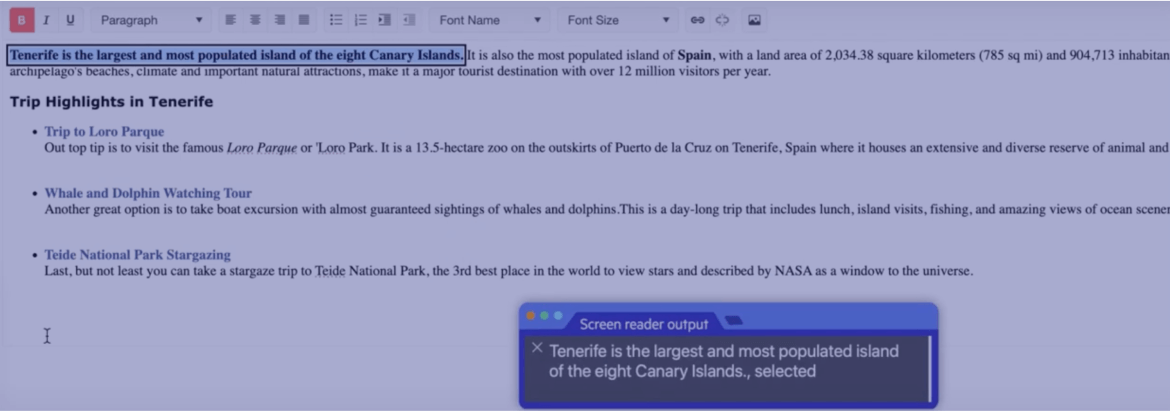Screen dimensions: 1170x411
Task: Select the Screen reader output tab
Action: click(643, 324)
